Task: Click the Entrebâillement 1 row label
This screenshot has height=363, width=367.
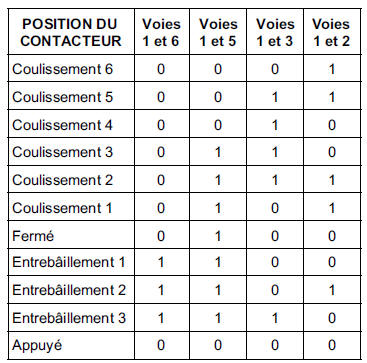Action: click(x=69, y=262)
